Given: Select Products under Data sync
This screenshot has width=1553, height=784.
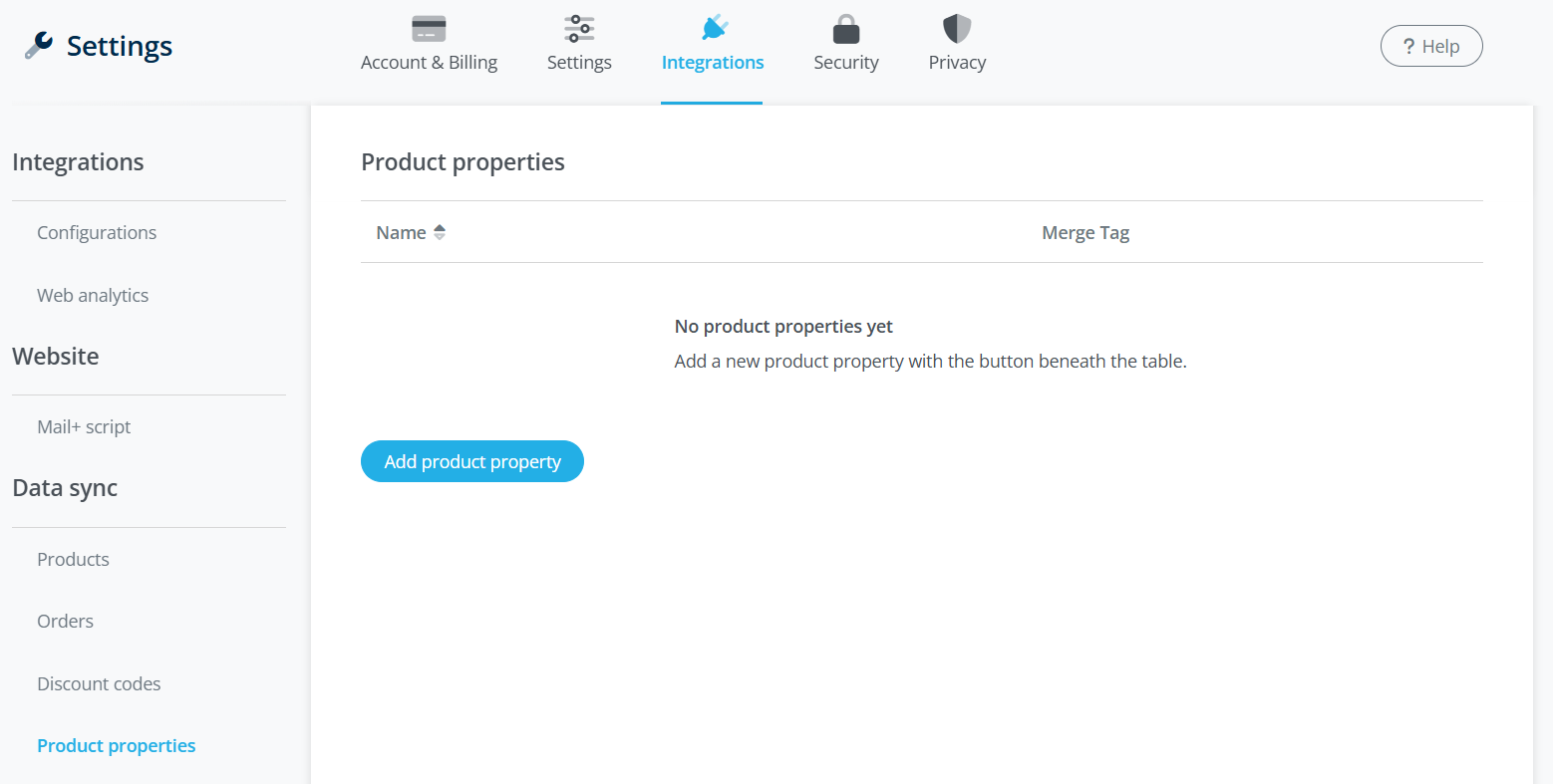Looking at the screenshot, I should pyautogui.click(x=73, y=559).
